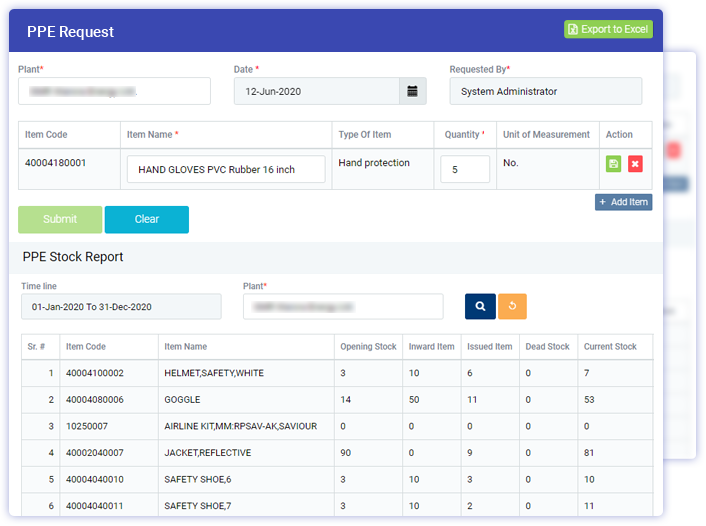Image resolution: width=706 pixels, height=526 pixels.
Task: Submit the PPE request form
Action: click(60, 219)
